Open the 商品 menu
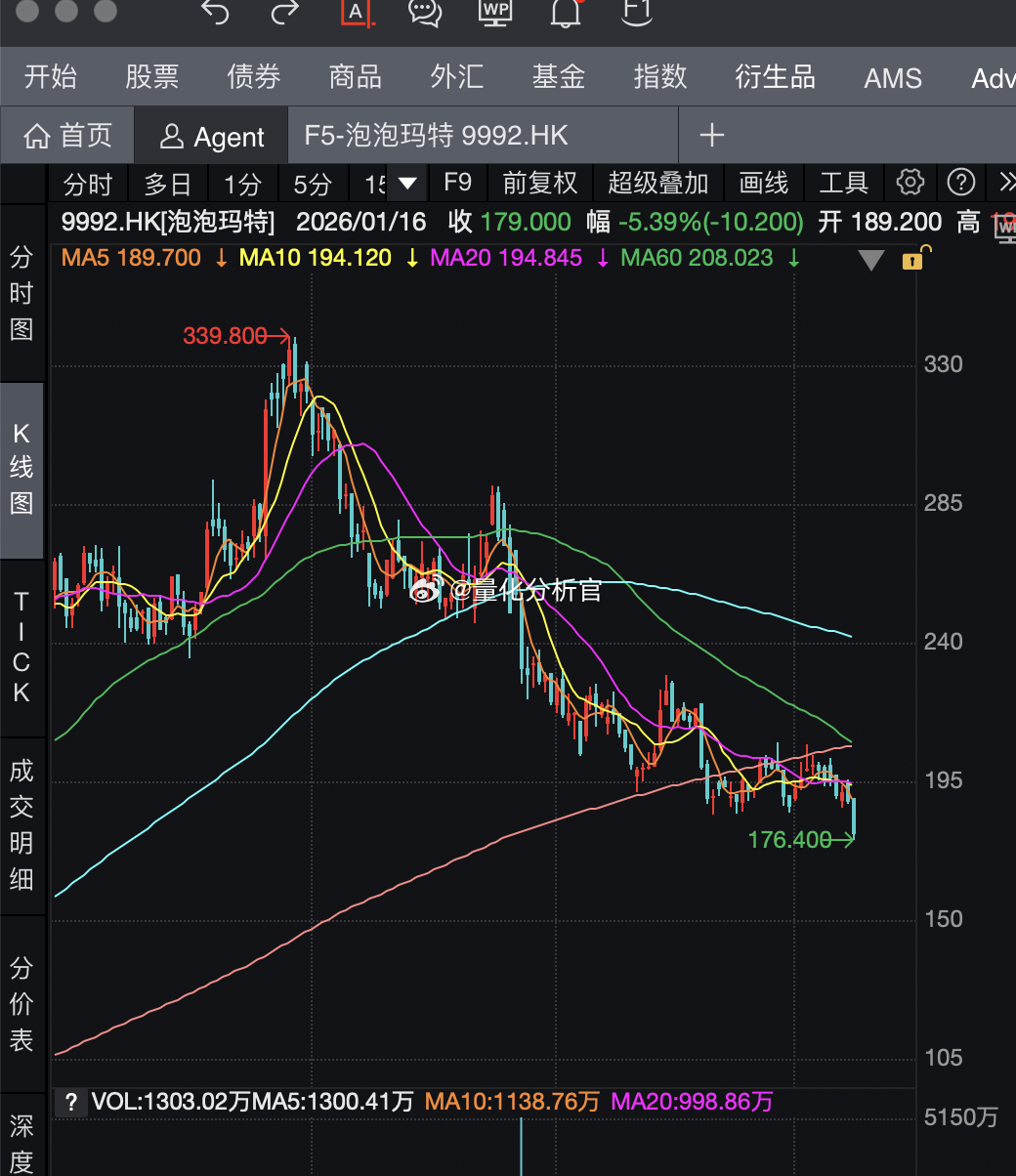 click(x=356, y=77)
